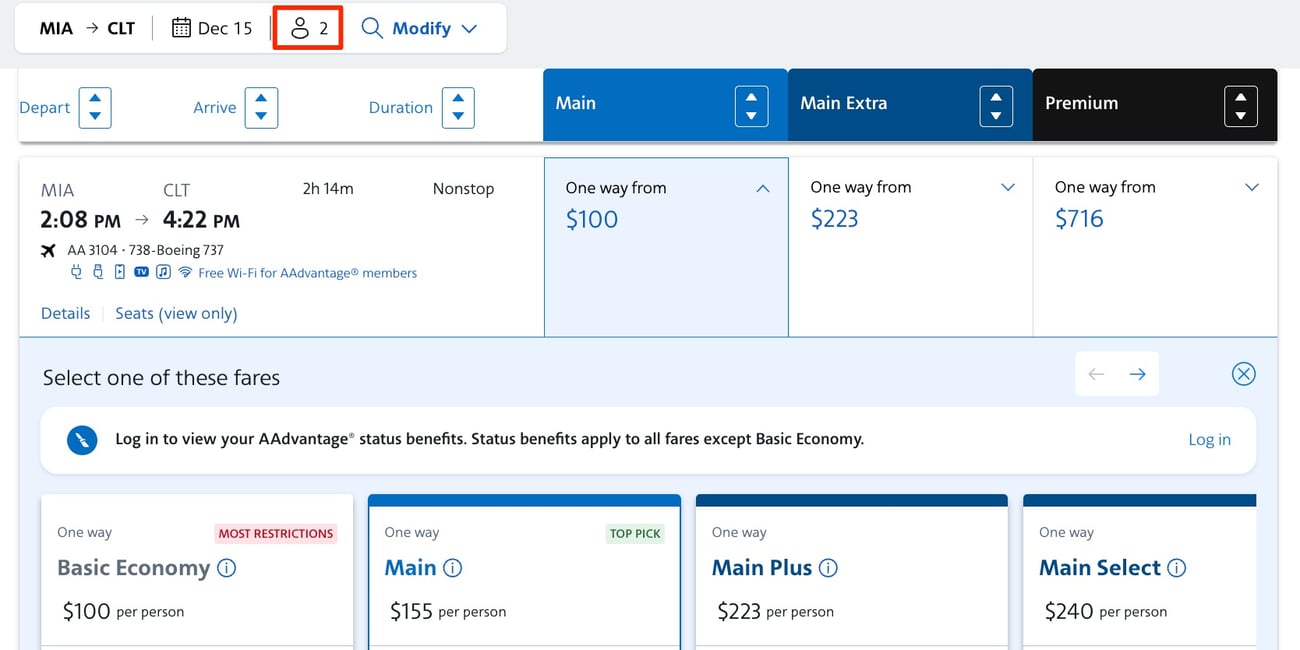The width and height of the screenshot is (1300, 650).
Task: Sort flights by Arrive time
Action: (x=261, y=108)
